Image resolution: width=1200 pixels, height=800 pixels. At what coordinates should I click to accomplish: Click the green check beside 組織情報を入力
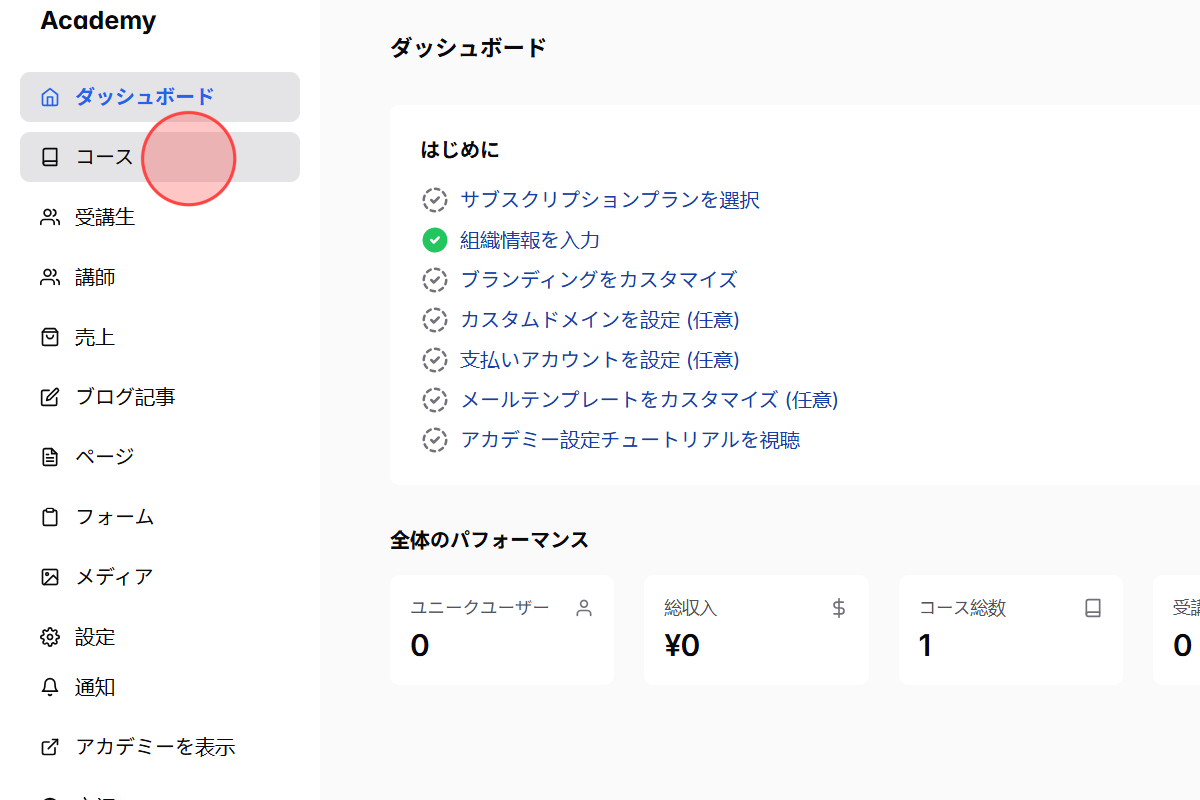click(x=434, y=239)
